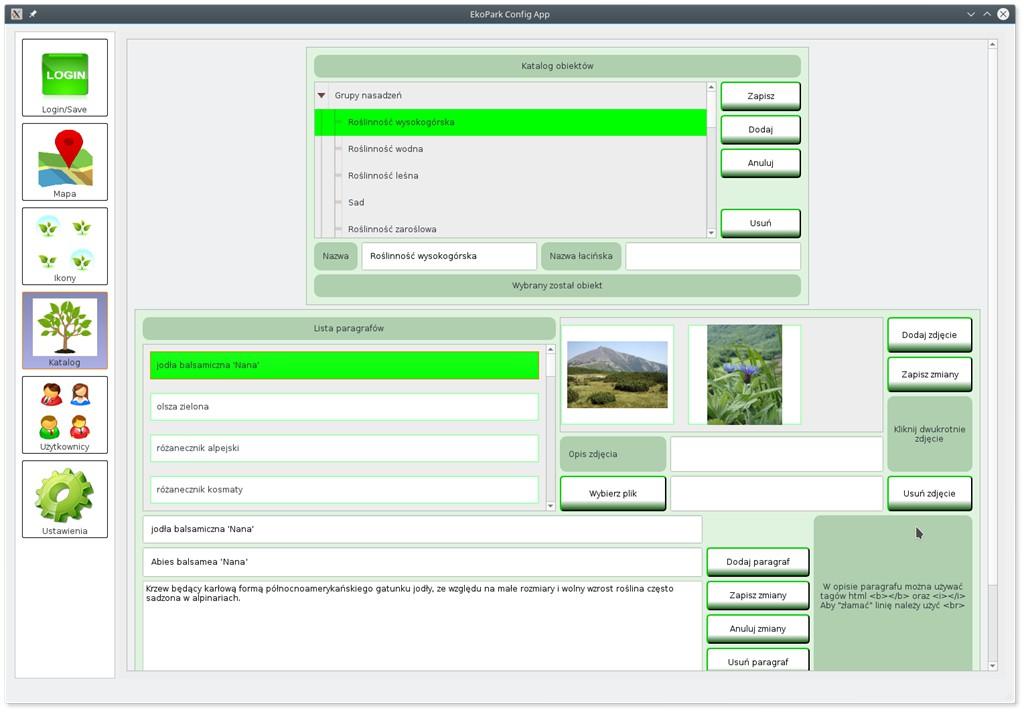The height and width of the screenshot is (712, 1024).
Task: Click the Zapisz button
Action: 760,96
